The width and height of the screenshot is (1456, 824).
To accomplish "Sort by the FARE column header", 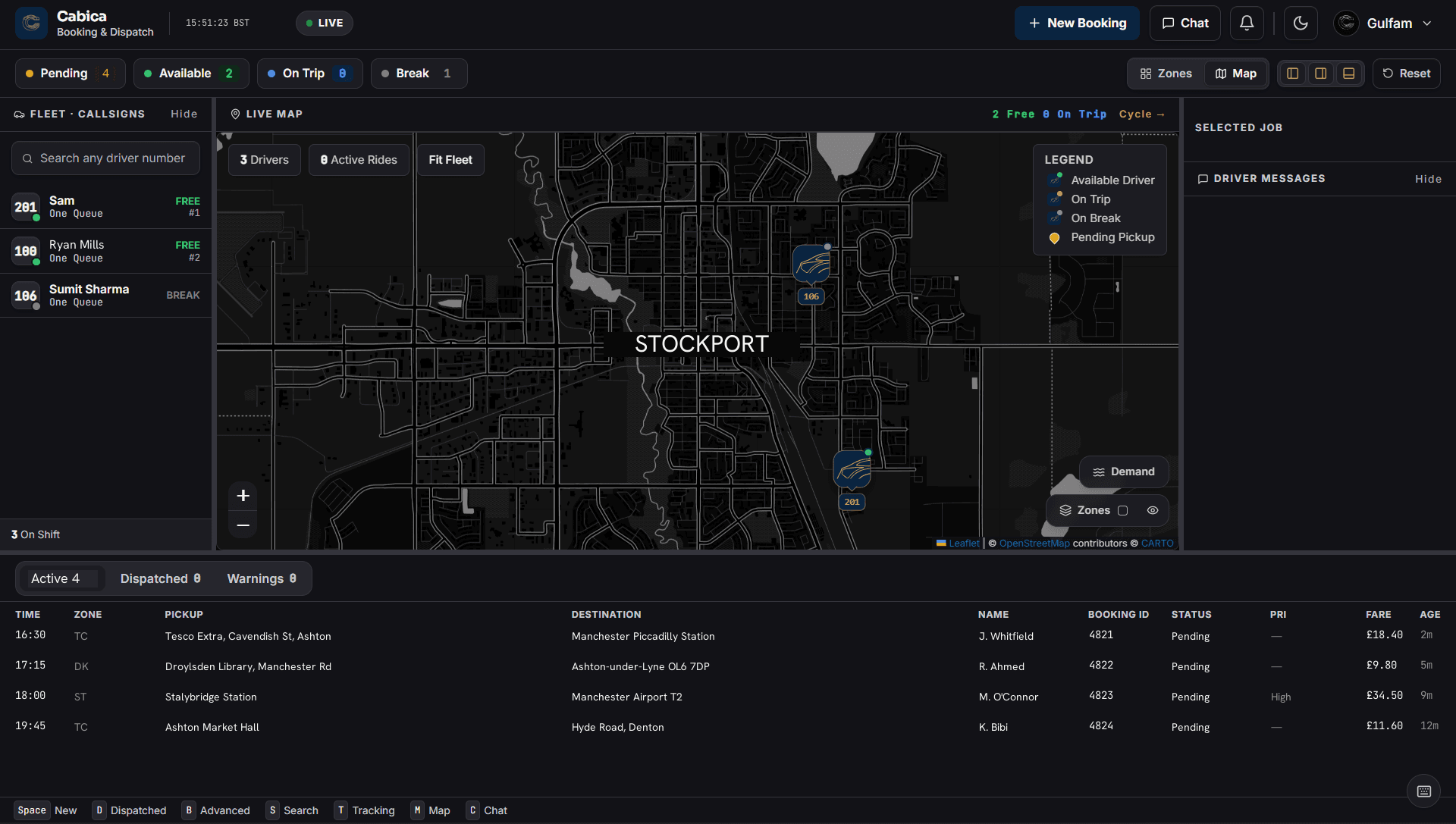I will pos(1378,615).
